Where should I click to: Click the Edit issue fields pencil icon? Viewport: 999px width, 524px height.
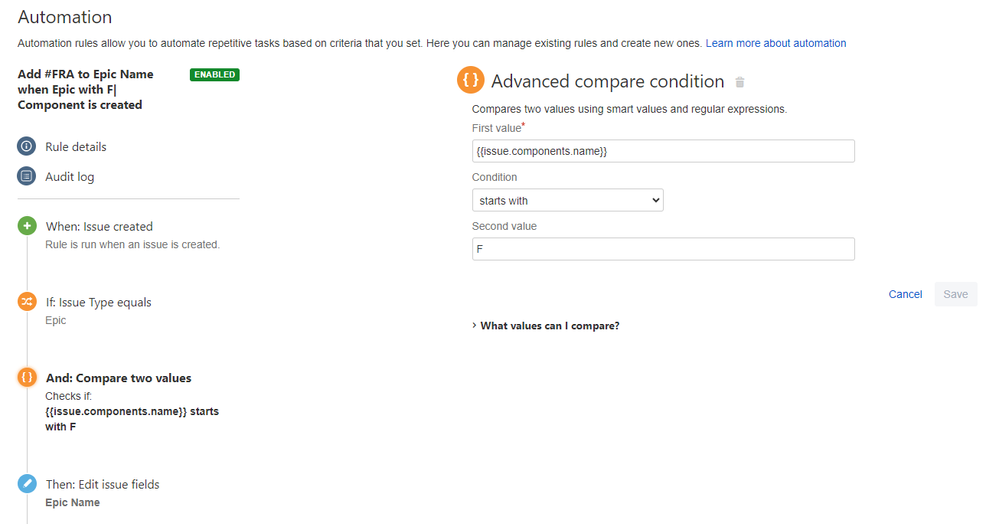[x=27, y=484]
